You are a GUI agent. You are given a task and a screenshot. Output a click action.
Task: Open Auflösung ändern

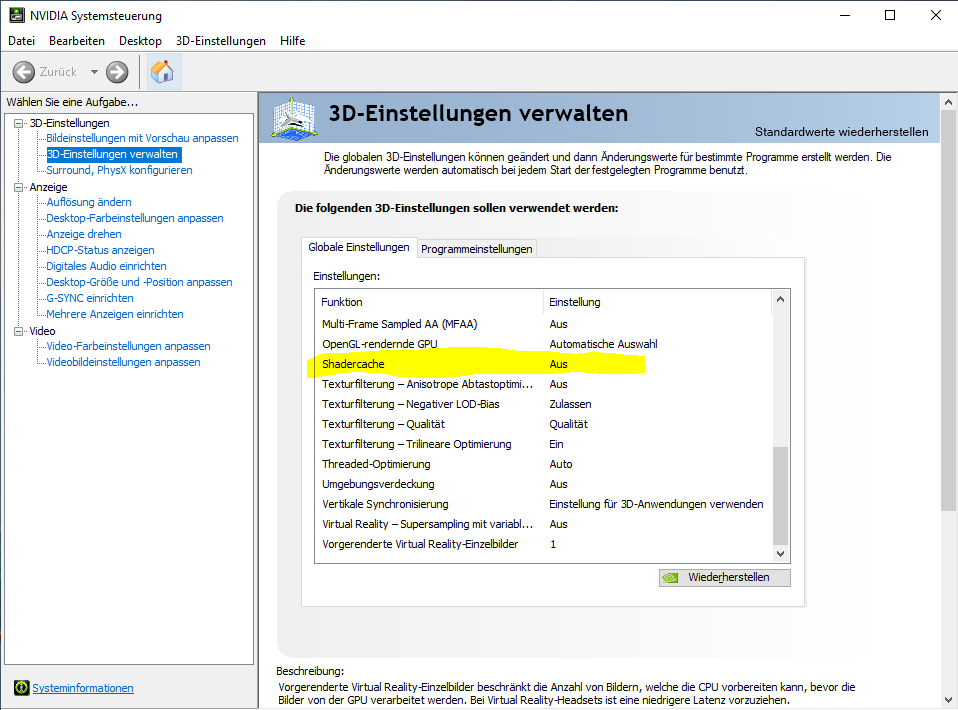(x=89, y=202)
